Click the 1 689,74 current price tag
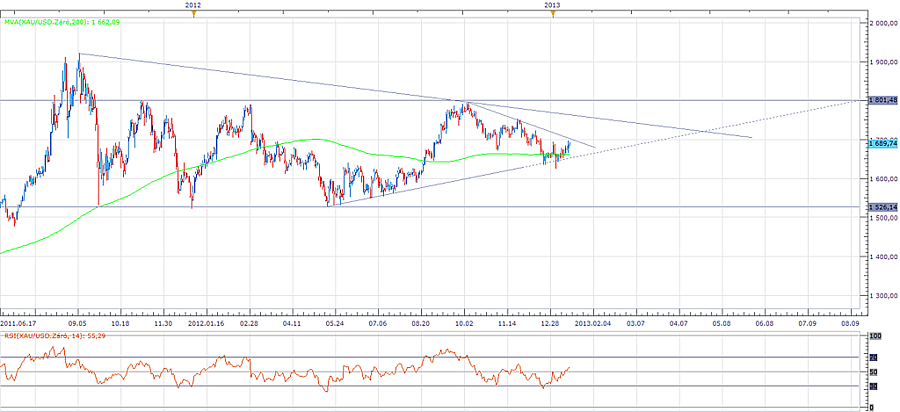900x412 pixels. tap(881, 143)
